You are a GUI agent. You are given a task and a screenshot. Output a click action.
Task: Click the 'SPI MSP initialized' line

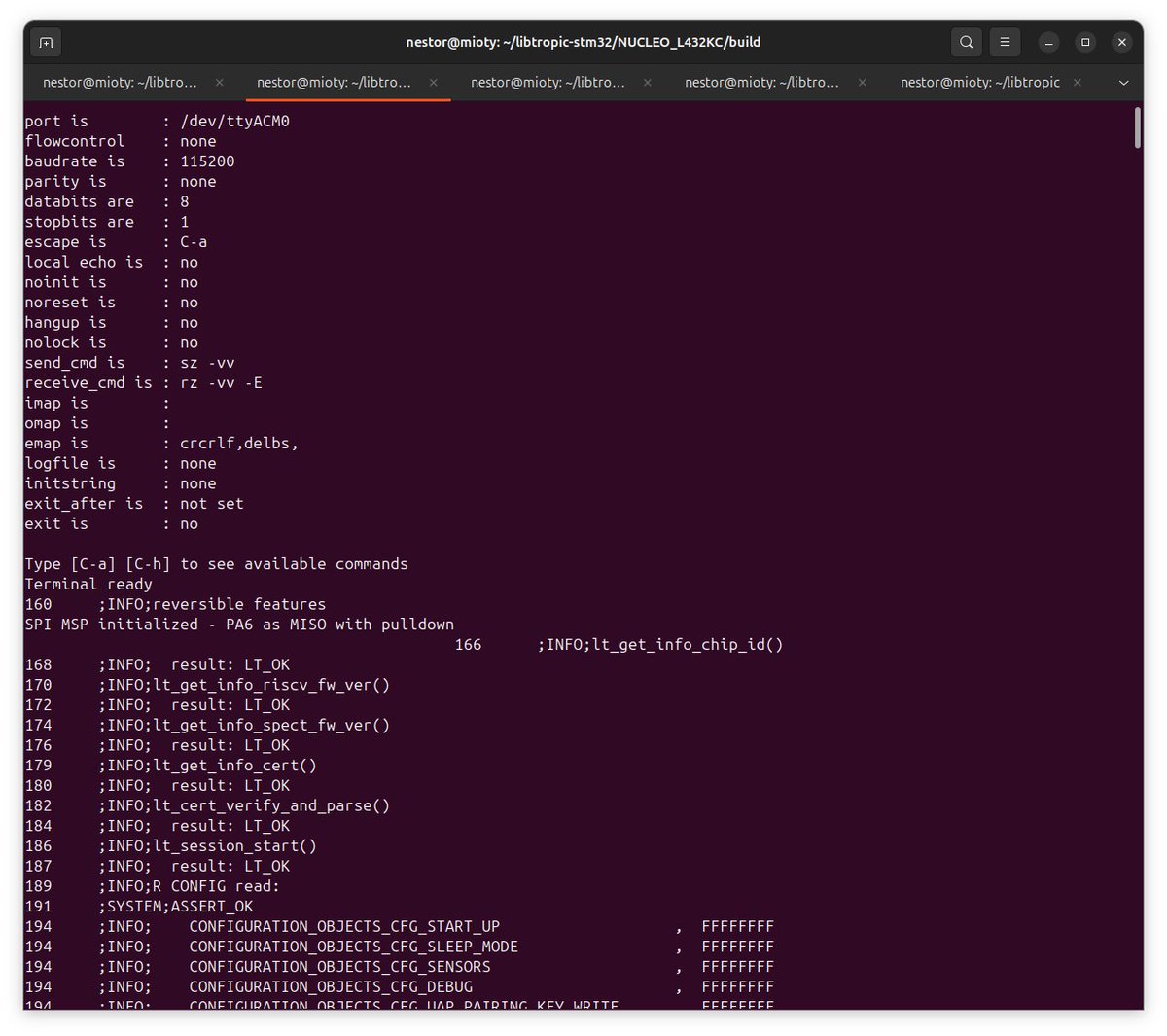click(x=239, y=625)
